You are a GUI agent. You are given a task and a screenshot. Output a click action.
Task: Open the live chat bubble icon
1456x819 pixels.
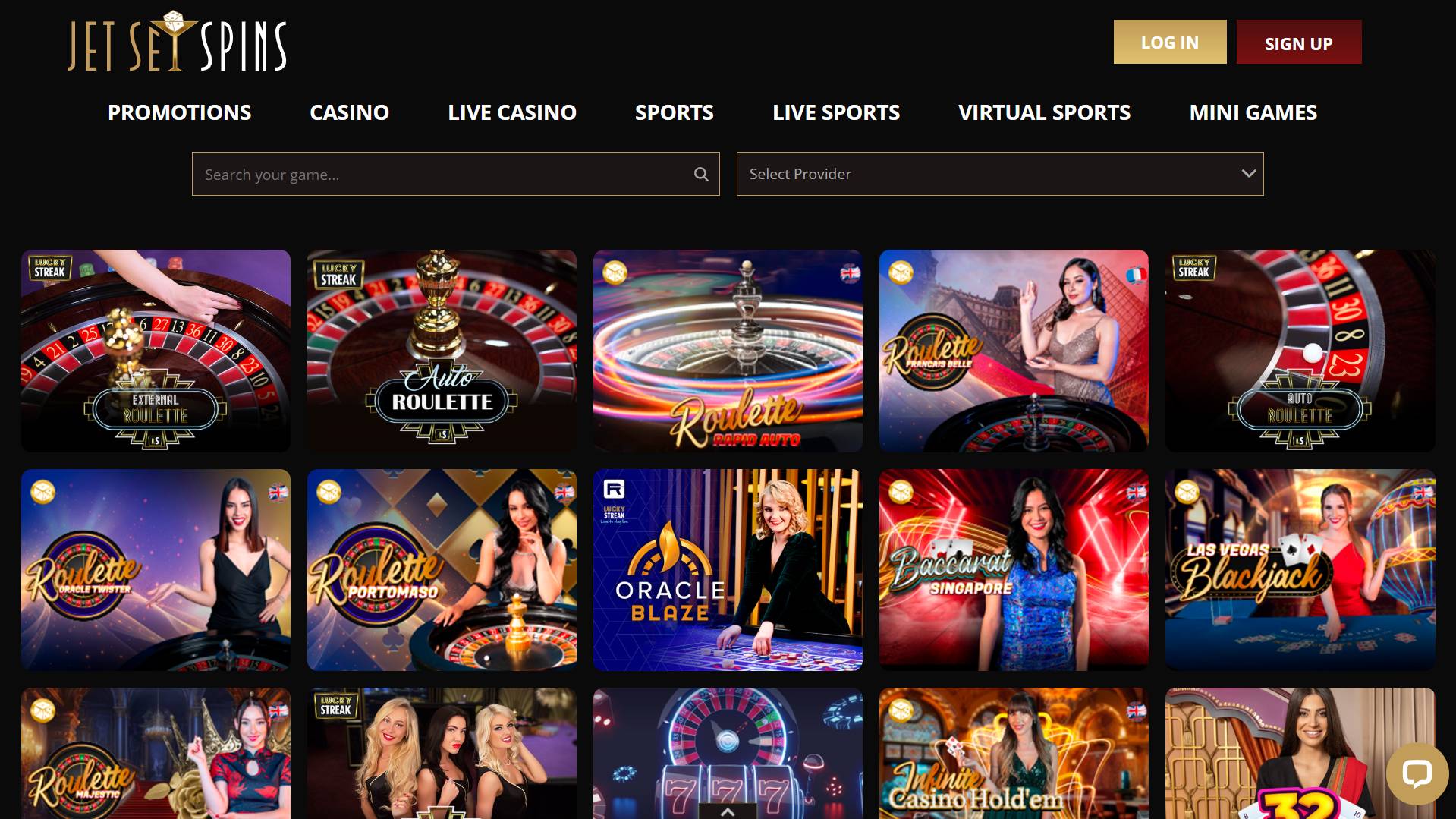click(x=1417, y=774)
